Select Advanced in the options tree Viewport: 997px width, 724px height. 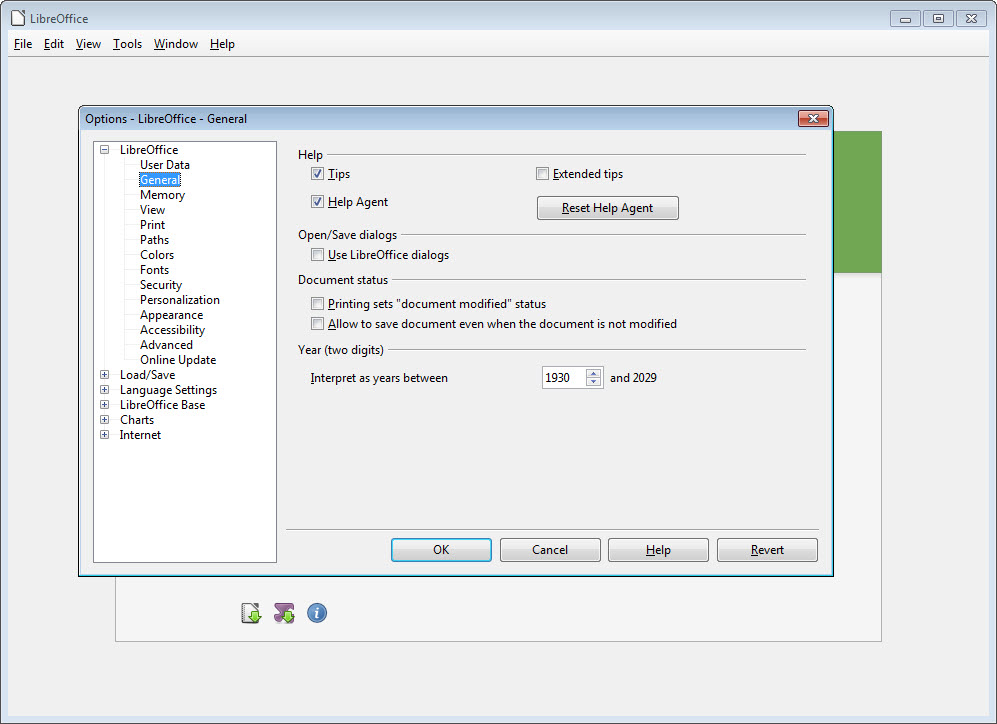(167, 345)
